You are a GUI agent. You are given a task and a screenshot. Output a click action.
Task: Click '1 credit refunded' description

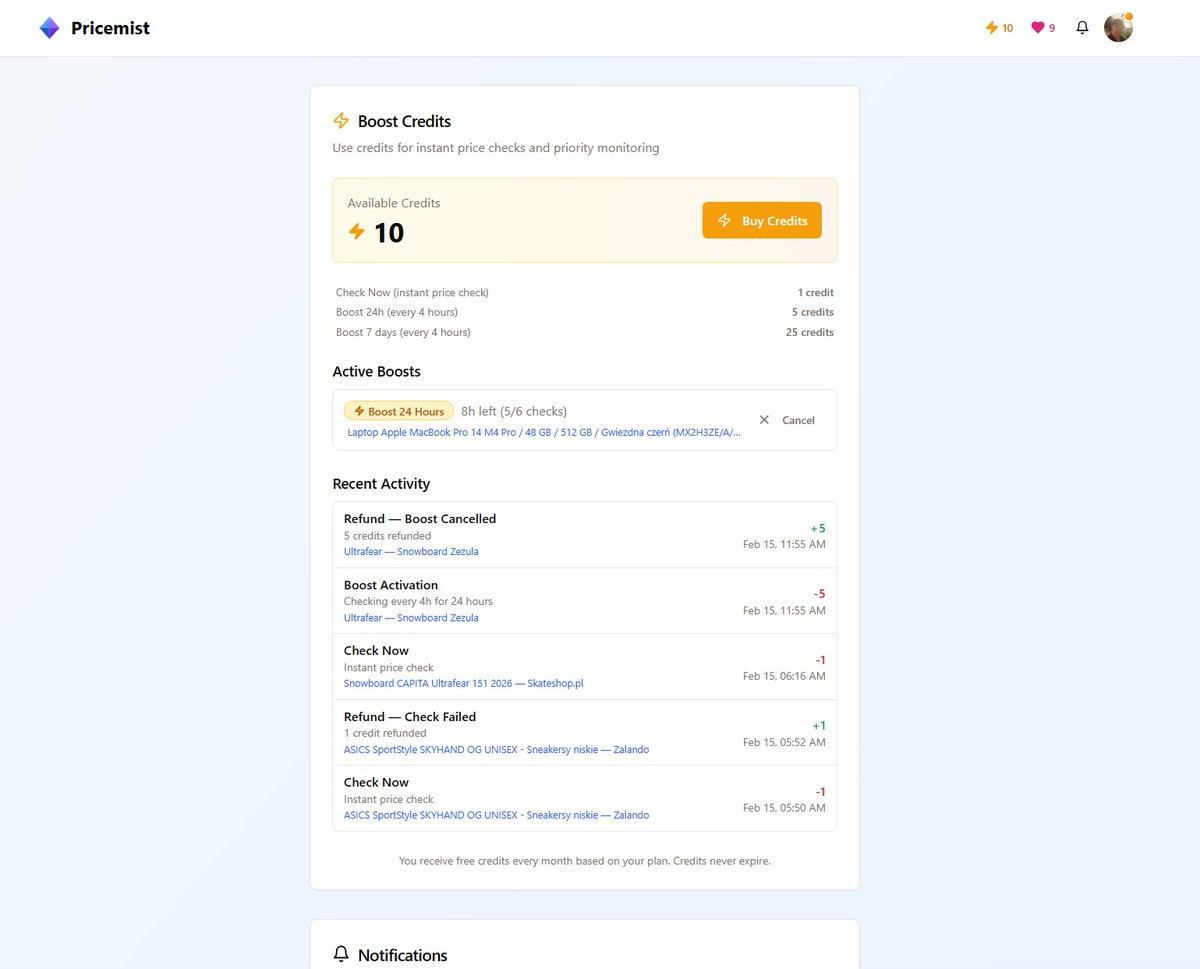point(385,733)
